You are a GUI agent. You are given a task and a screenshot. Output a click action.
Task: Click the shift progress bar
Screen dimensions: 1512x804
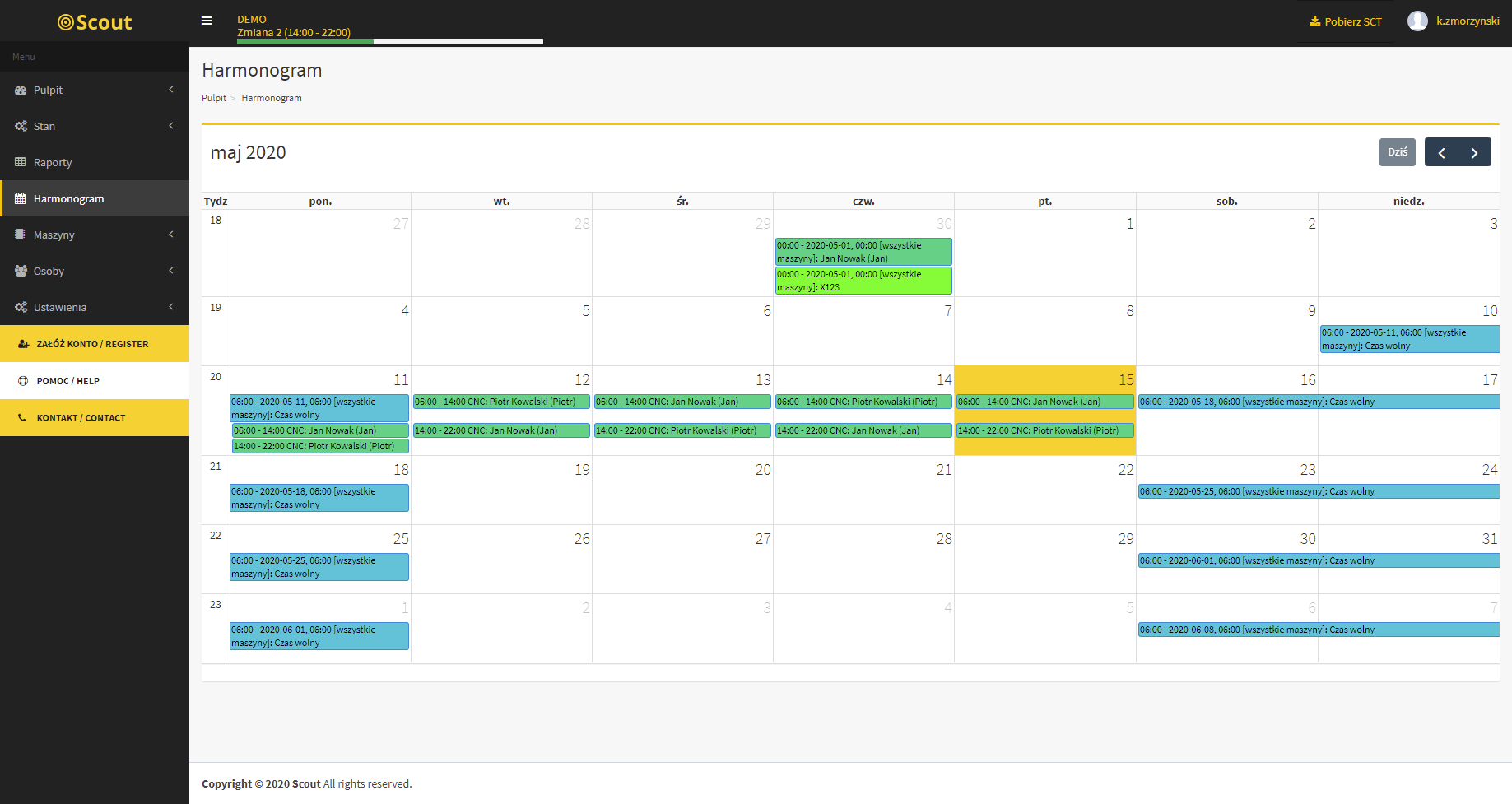click(x=390, y=41)
